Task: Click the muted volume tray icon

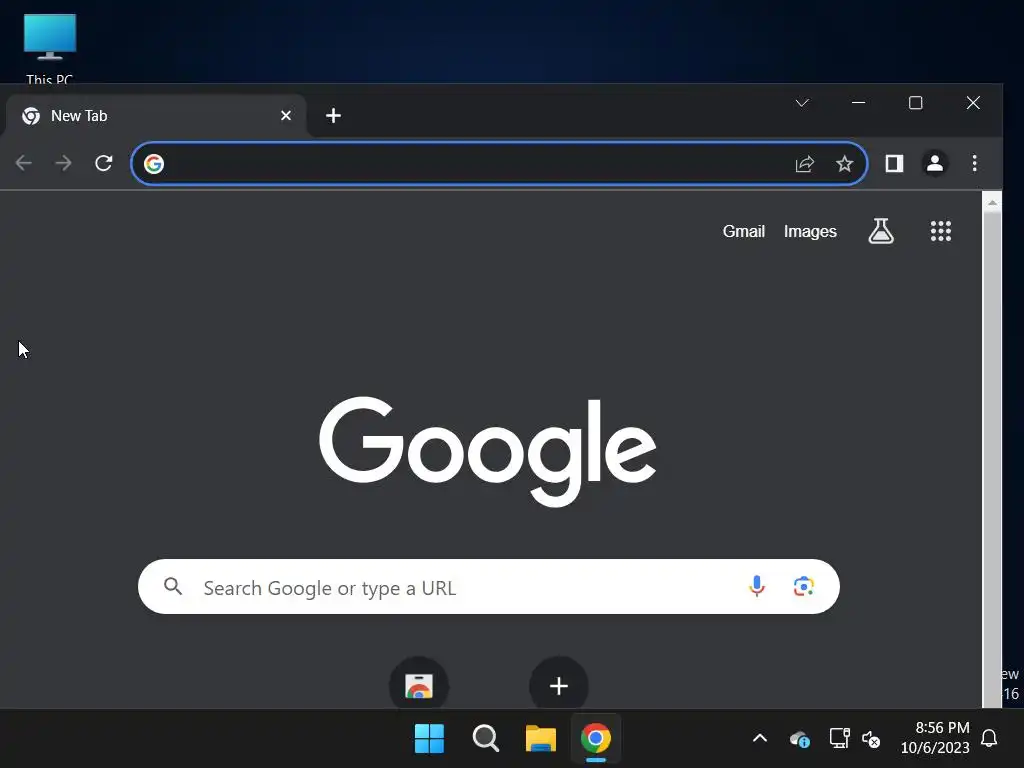Action: click(x=871, y=739)
